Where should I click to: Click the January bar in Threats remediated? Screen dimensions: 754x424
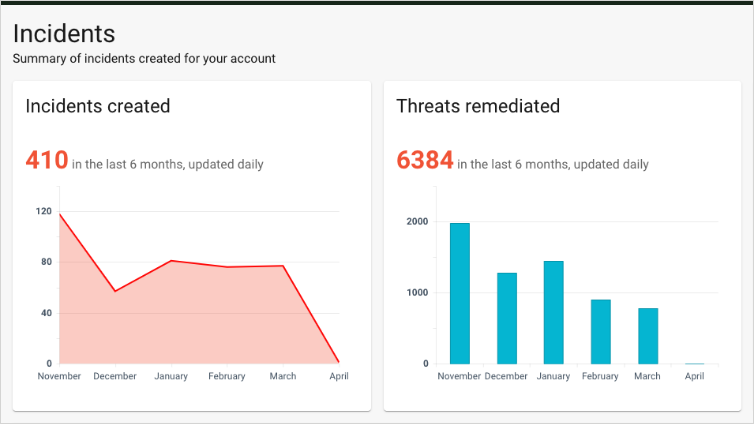pyautogui.click(x=554, y=312)
